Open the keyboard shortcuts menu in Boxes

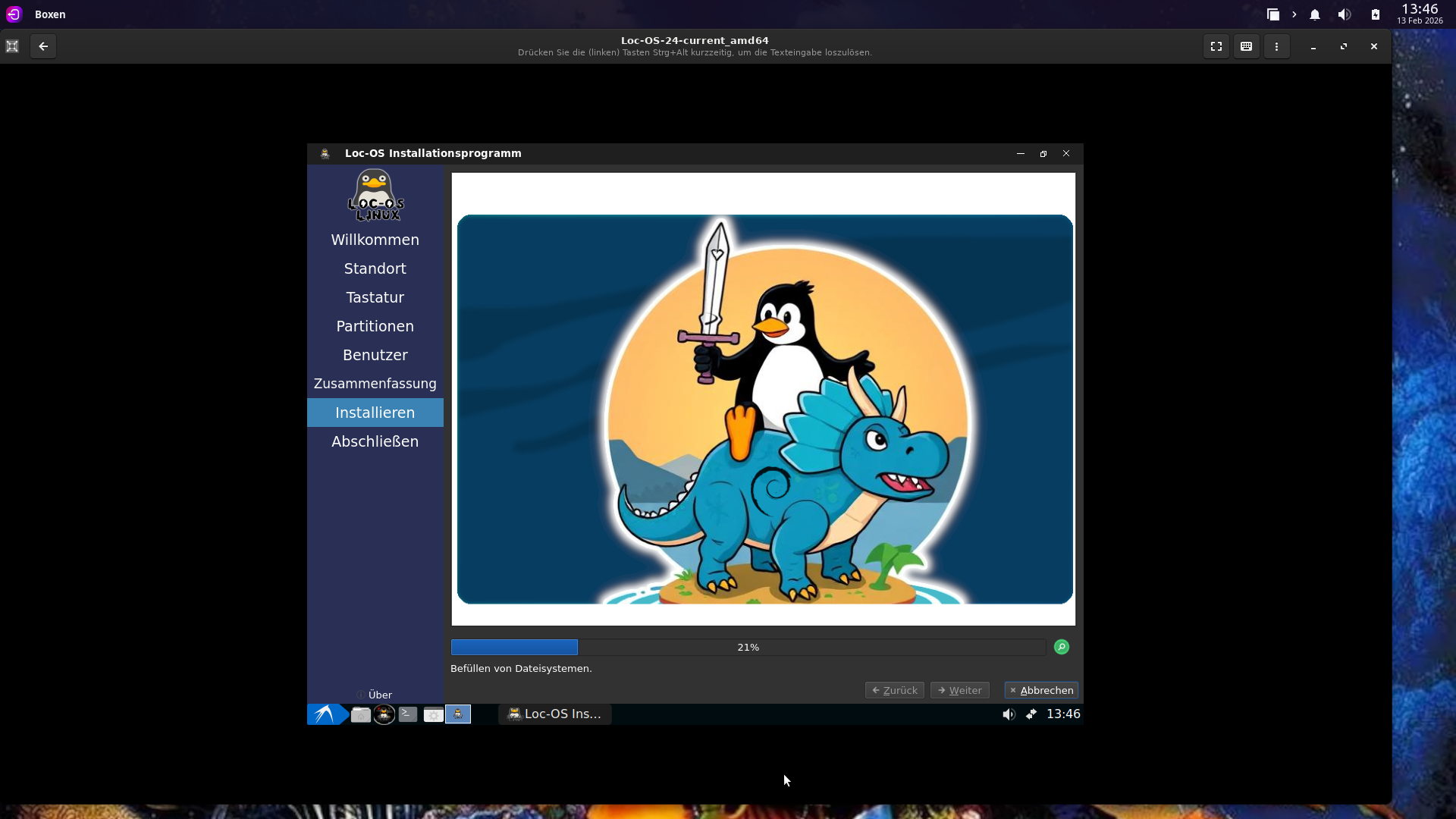coord(1246,46)
